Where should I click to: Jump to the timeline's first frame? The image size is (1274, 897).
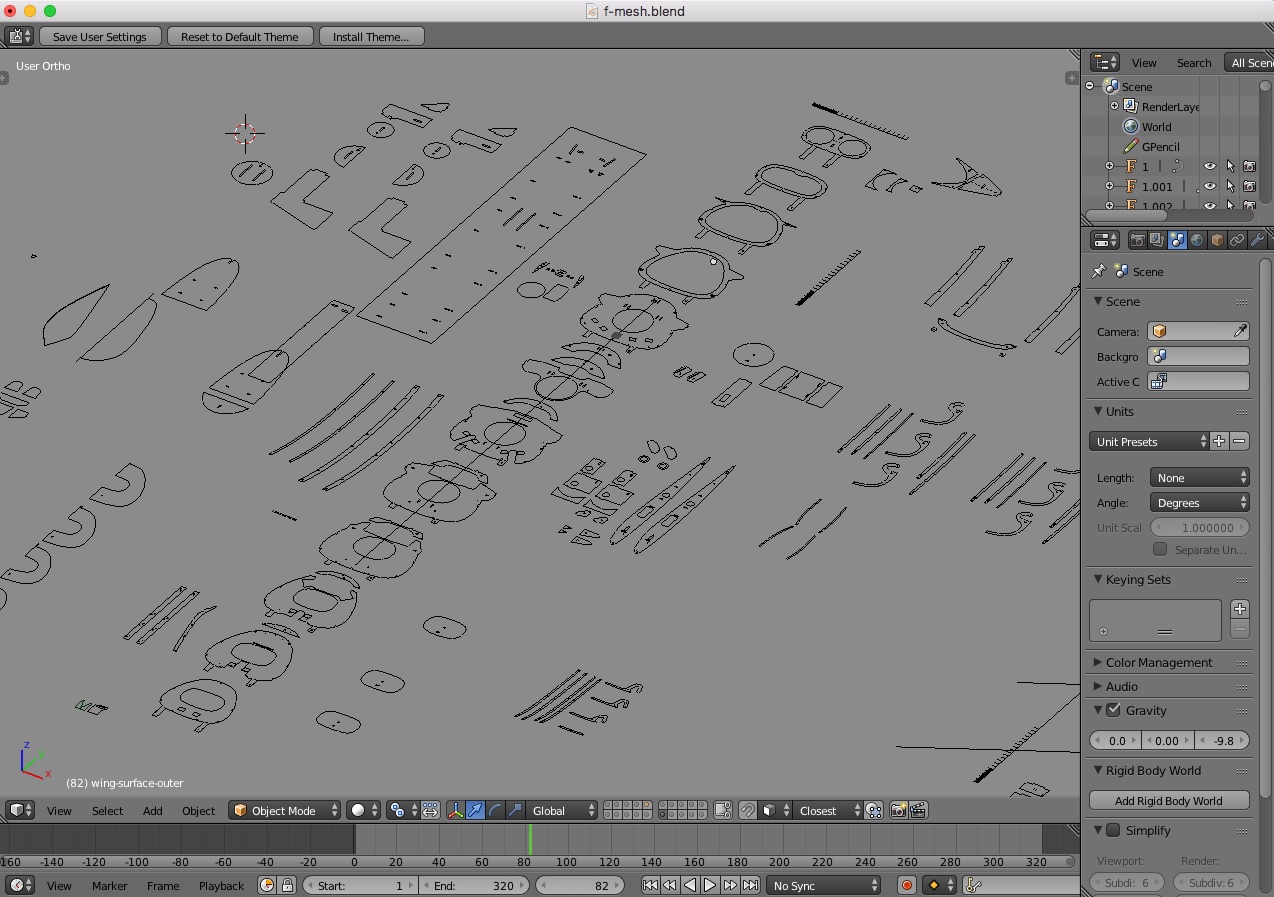tap(650, 885)
